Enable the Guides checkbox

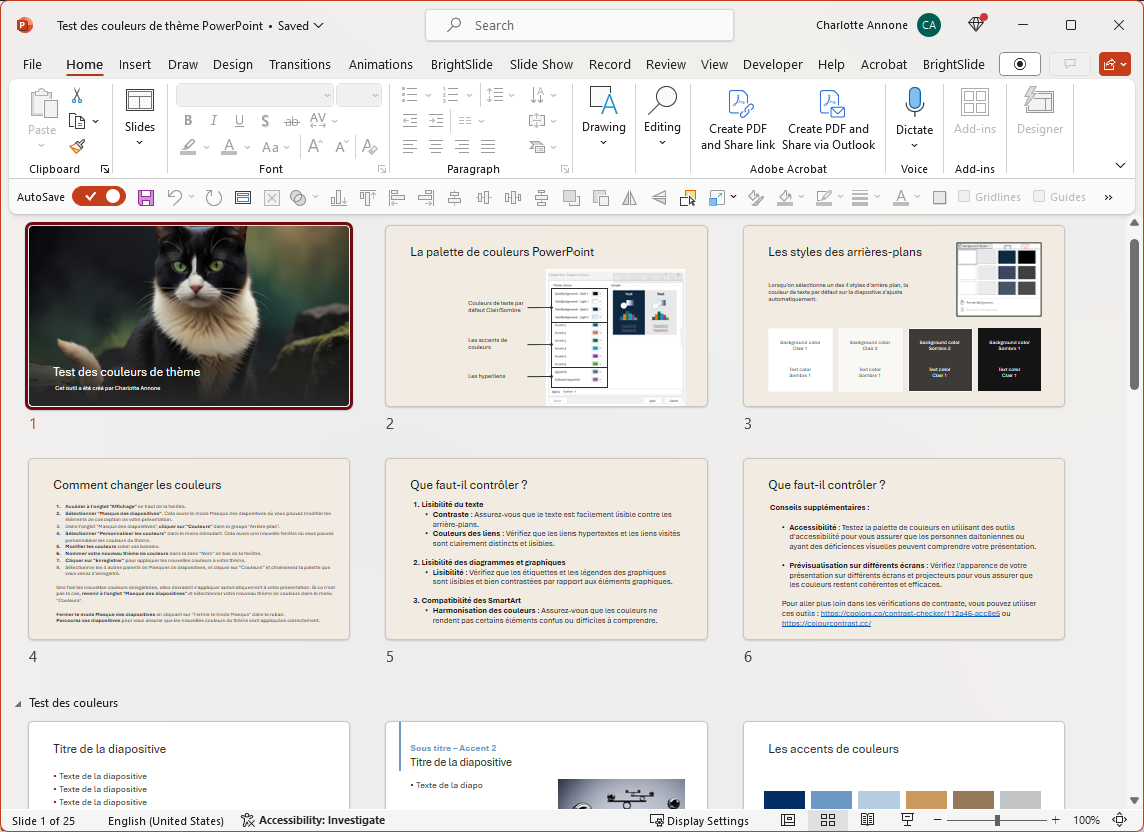1039,196
